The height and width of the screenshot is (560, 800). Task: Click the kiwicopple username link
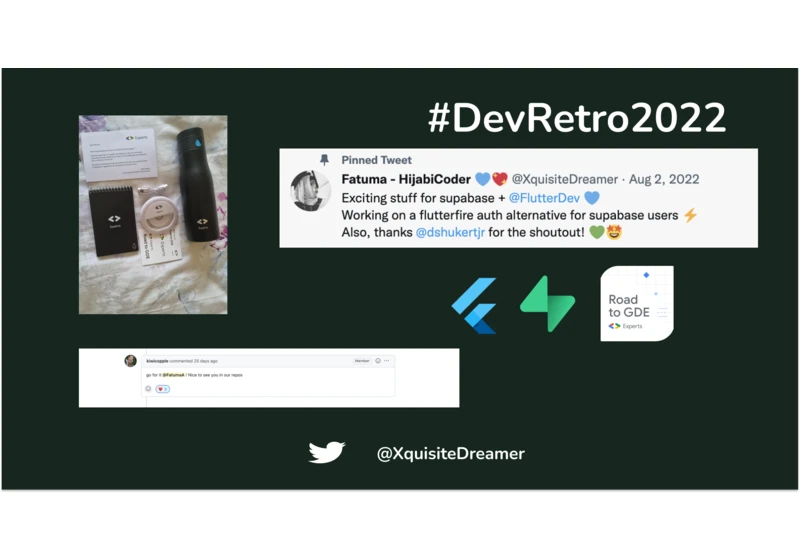point(157,361)
